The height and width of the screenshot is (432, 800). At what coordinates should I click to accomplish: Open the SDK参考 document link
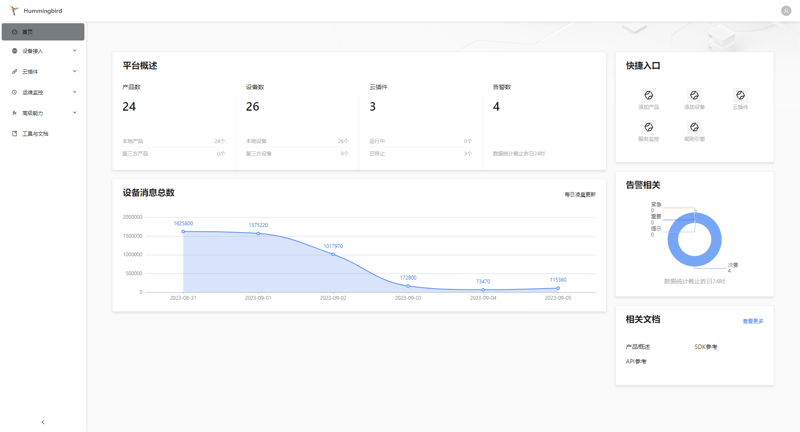coord(706,347)
